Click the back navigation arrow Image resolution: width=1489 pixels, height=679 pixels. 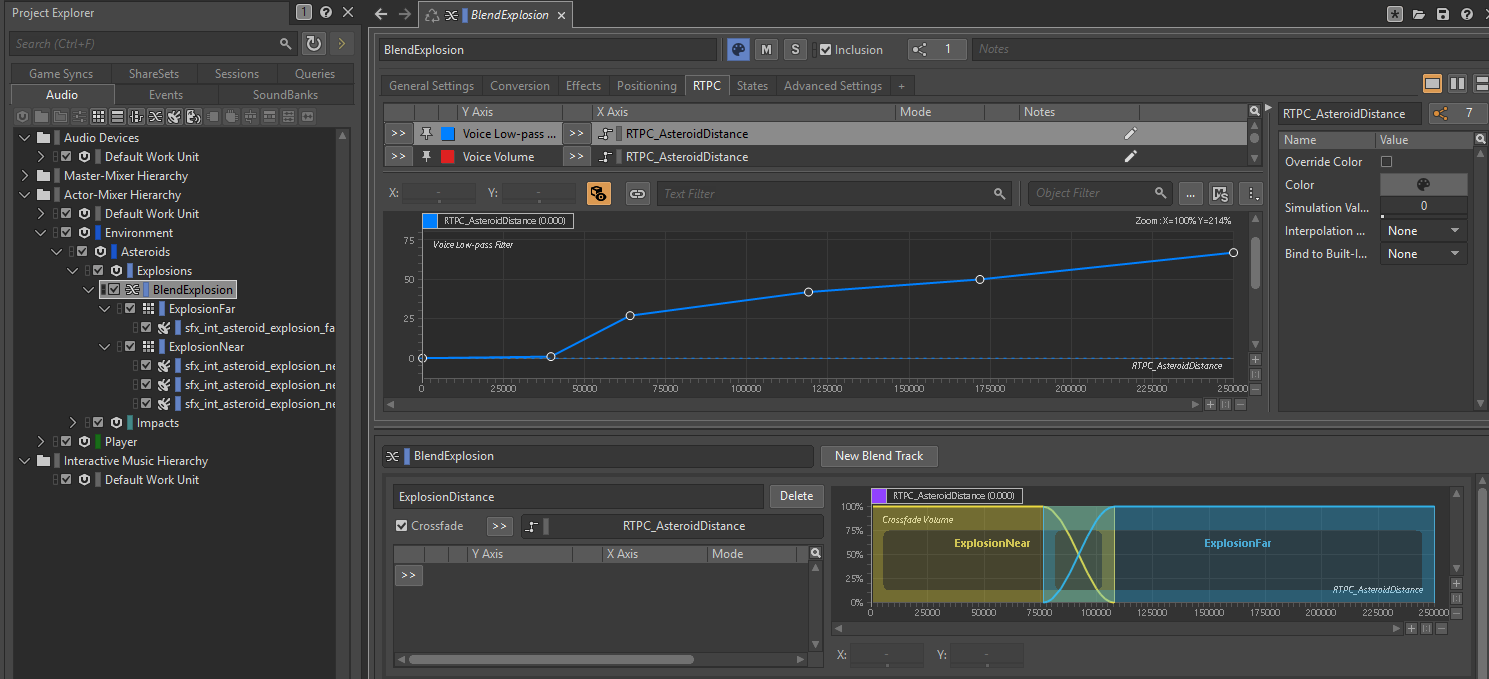coord(380,14)
